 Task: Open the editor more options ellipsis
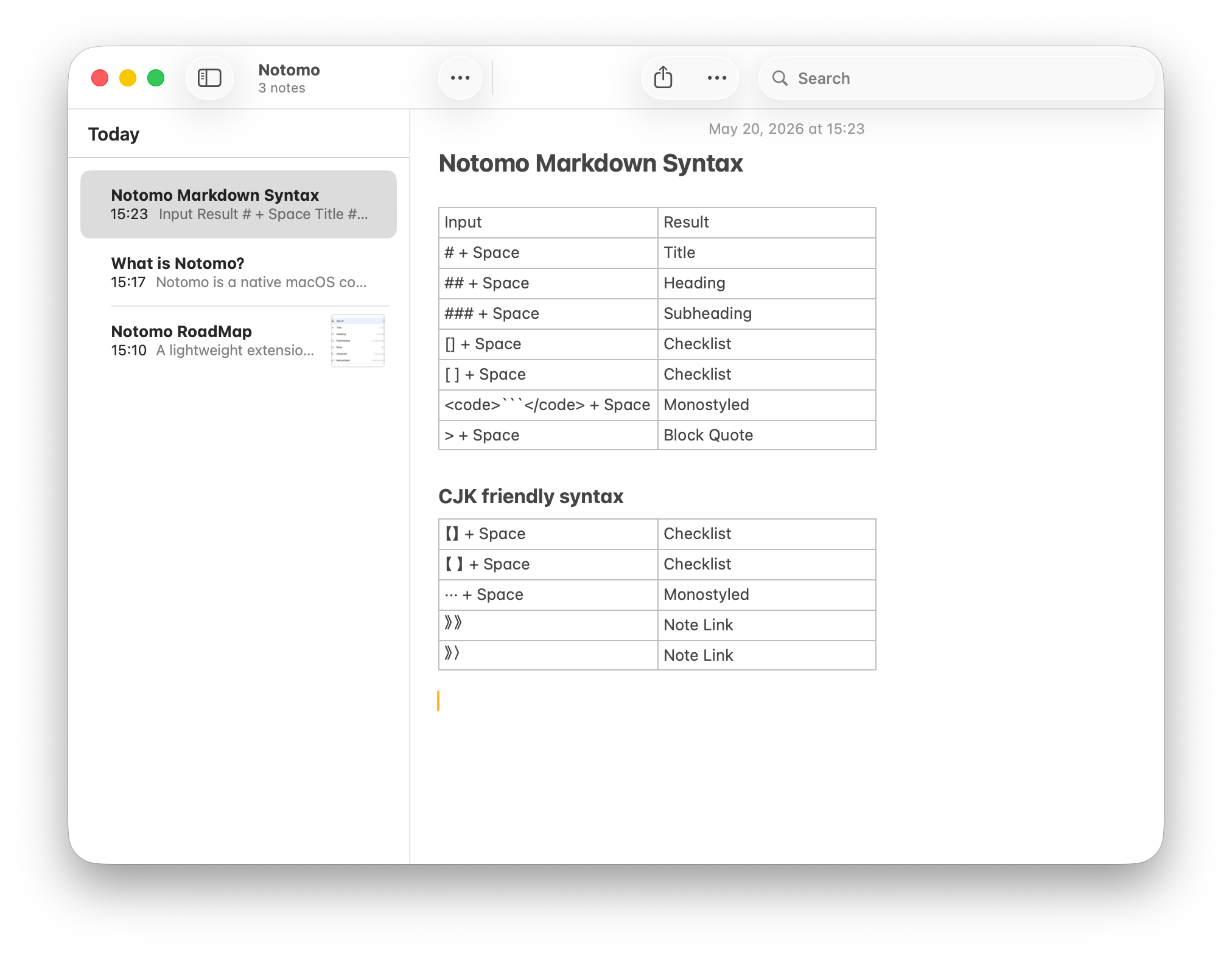[717, 78]
